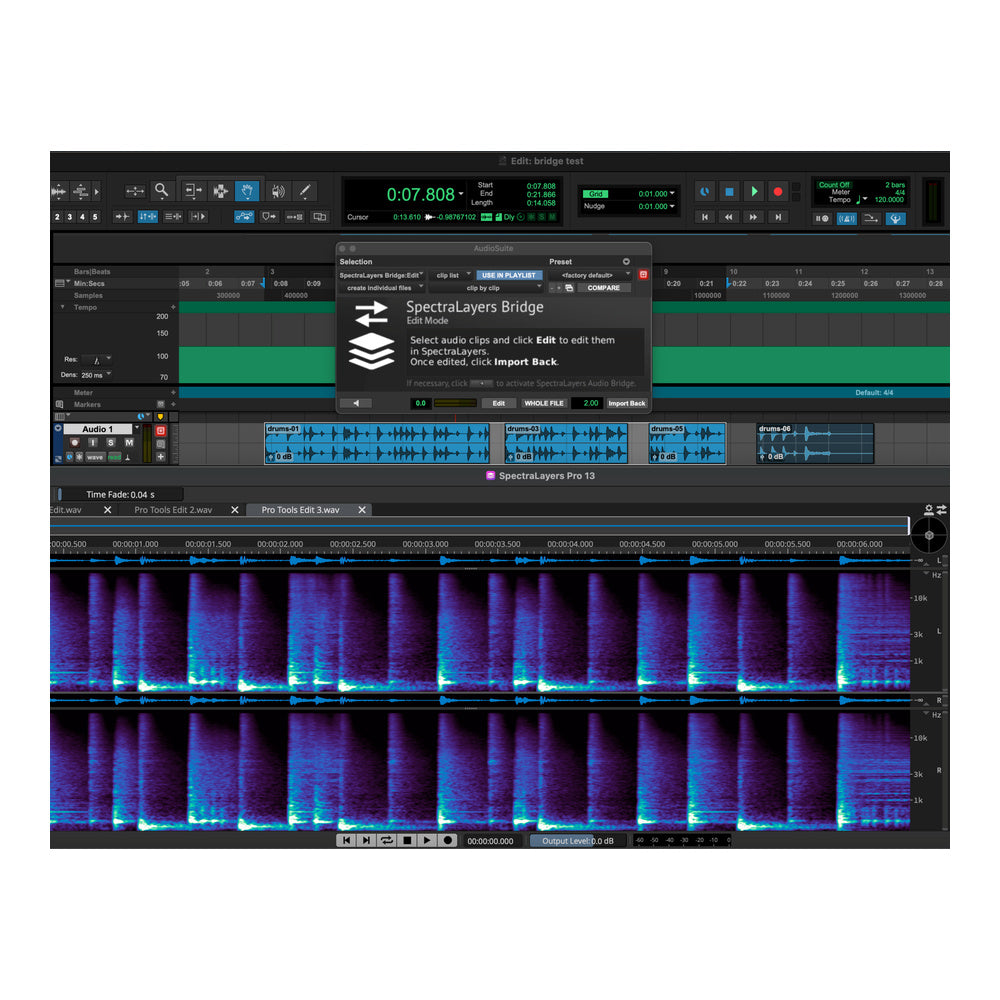Stop playback in Pro Tools transport

(x=729, y=191)
